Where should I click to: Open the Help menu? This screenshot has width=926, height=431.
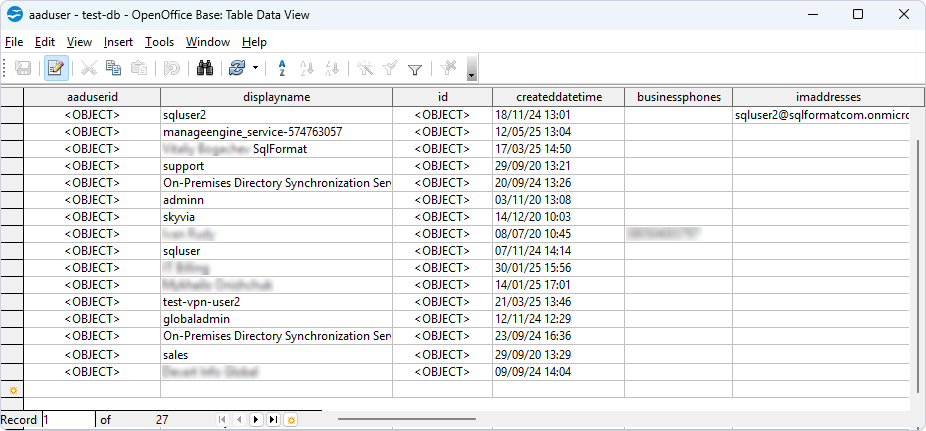[x=255, y=42]
